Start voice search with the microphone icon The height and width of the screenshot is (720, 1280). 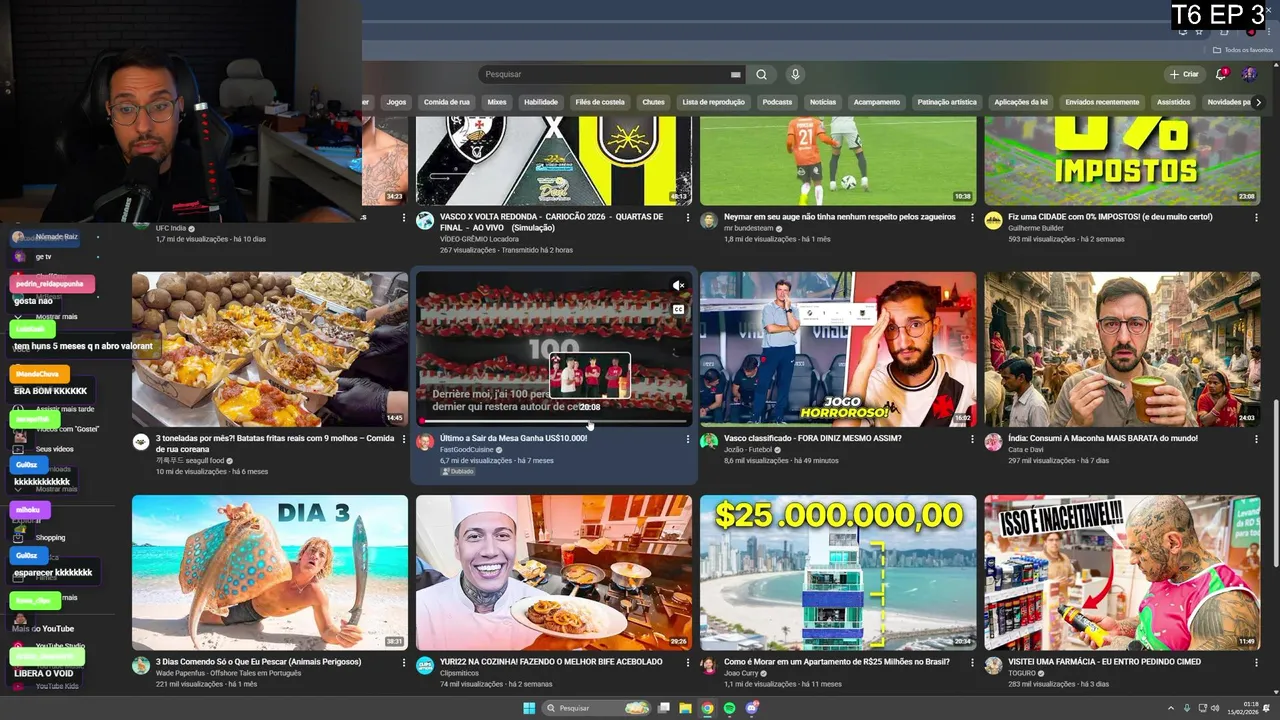(795, 74)
